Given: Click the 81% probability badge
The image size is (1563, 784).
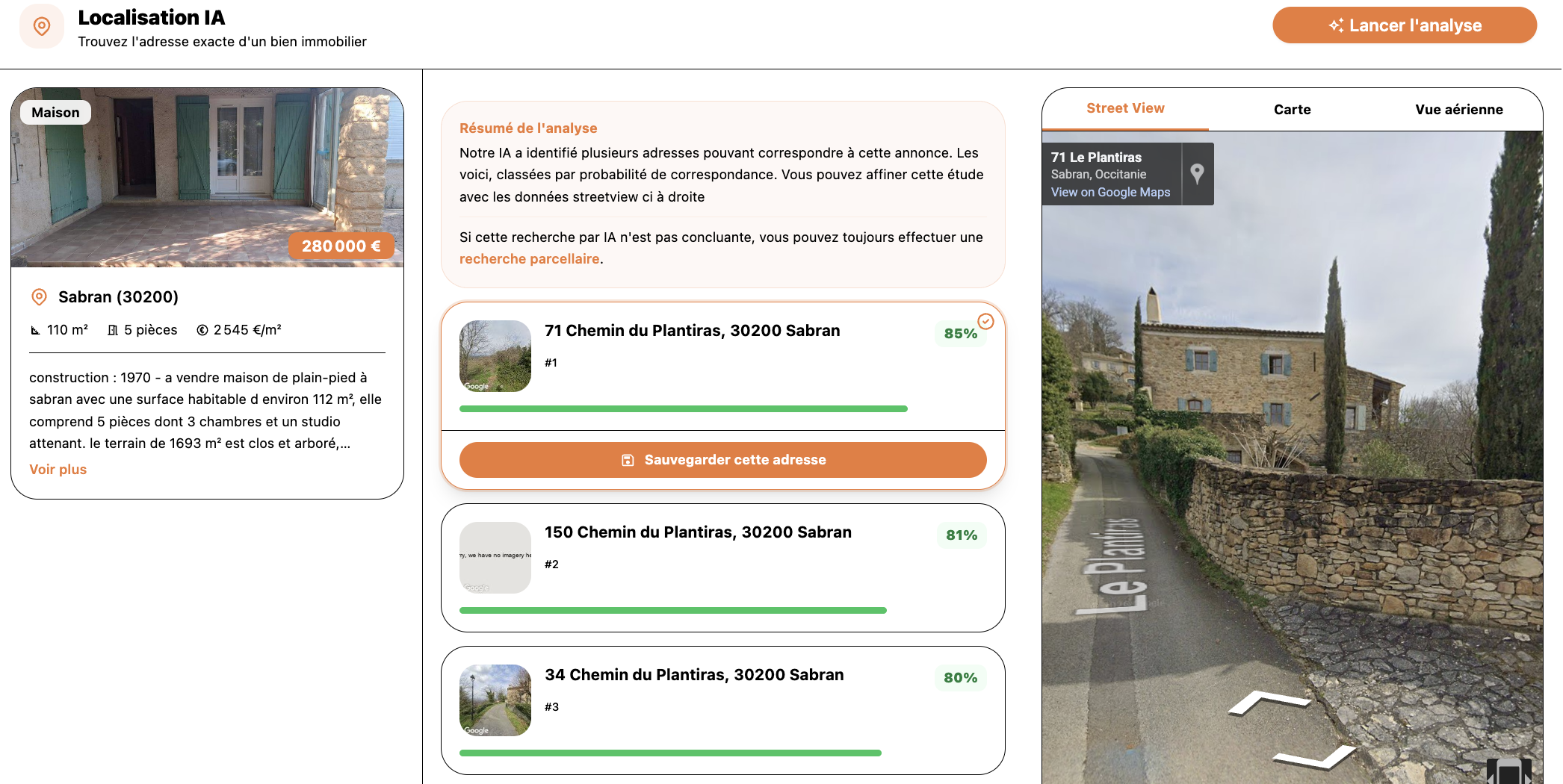Looking at the screenshot, I should [x=961, y=535].
